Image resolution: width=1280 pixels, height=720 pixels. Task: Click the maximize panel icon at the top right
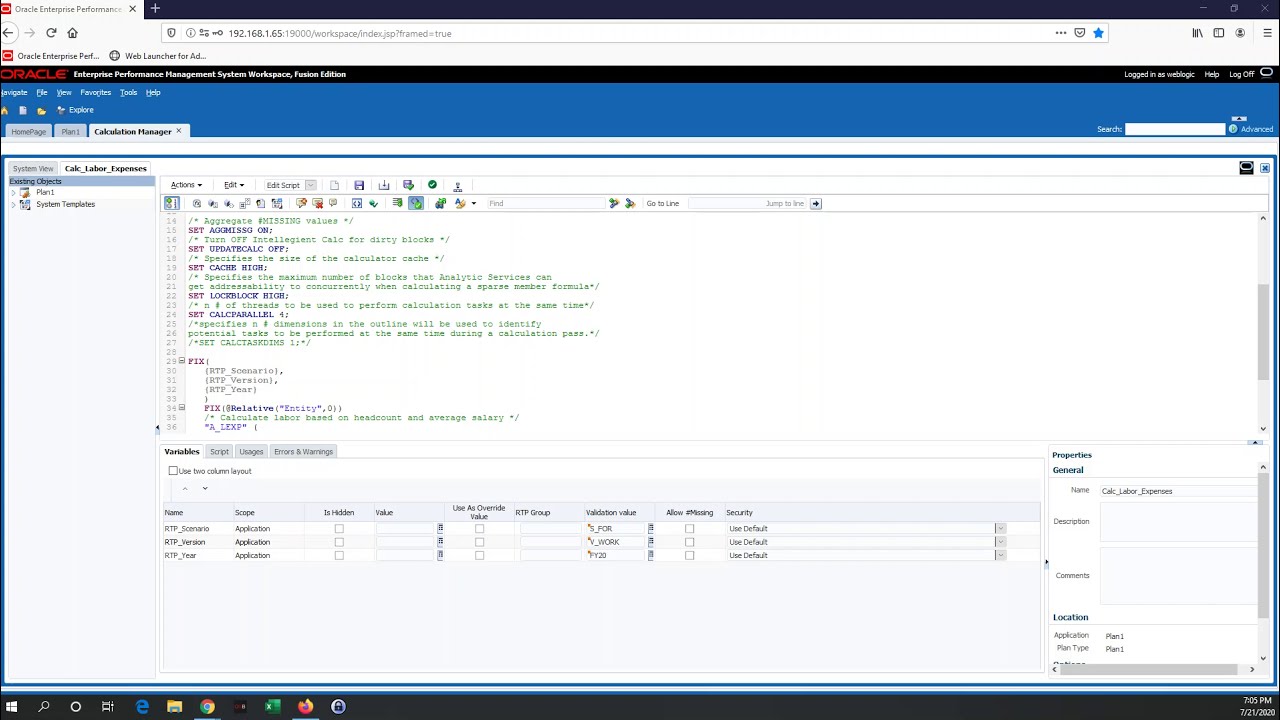(1246, 168)
